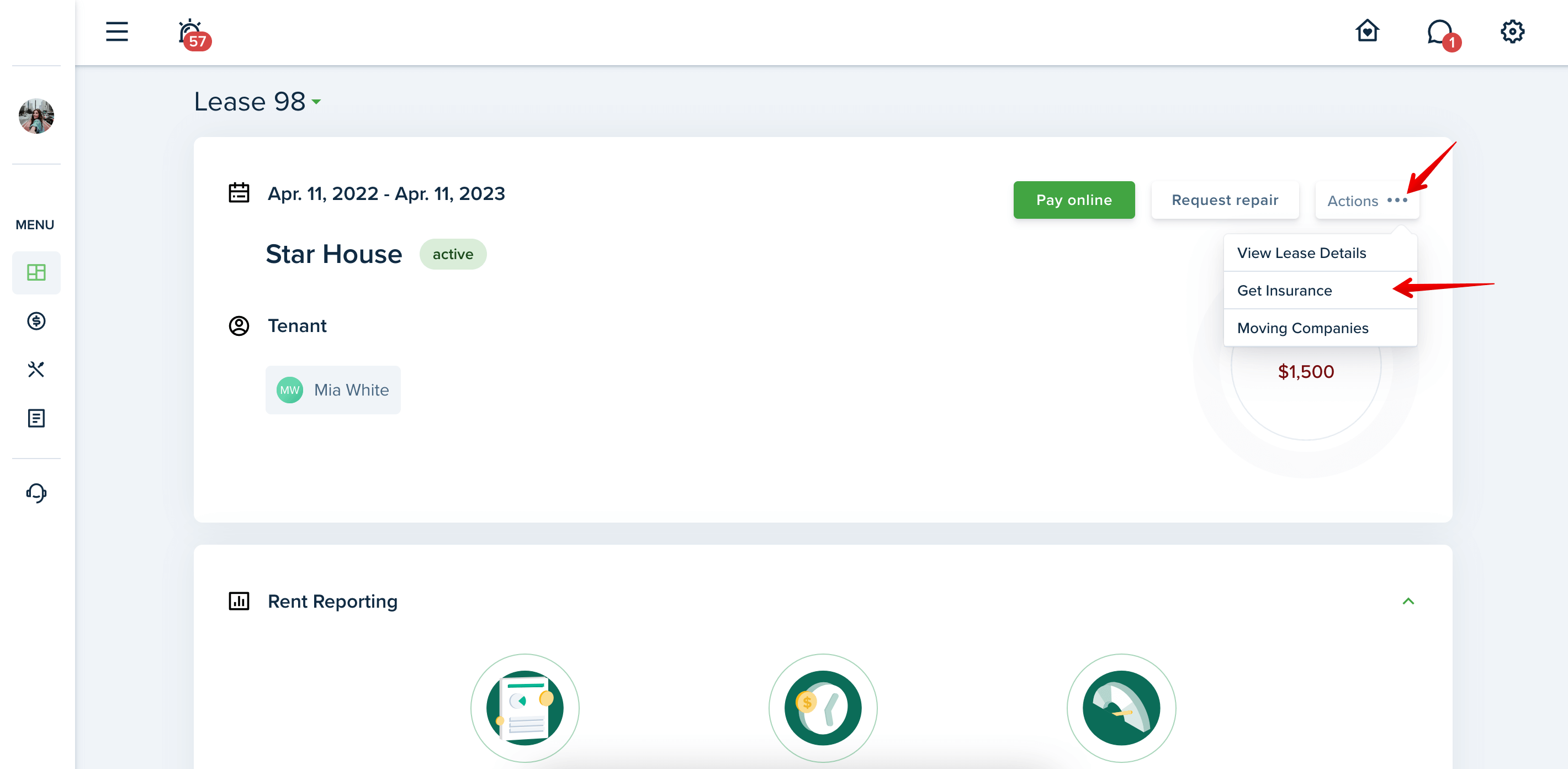
Task: Click the user profile avatar
Action: 36,115
